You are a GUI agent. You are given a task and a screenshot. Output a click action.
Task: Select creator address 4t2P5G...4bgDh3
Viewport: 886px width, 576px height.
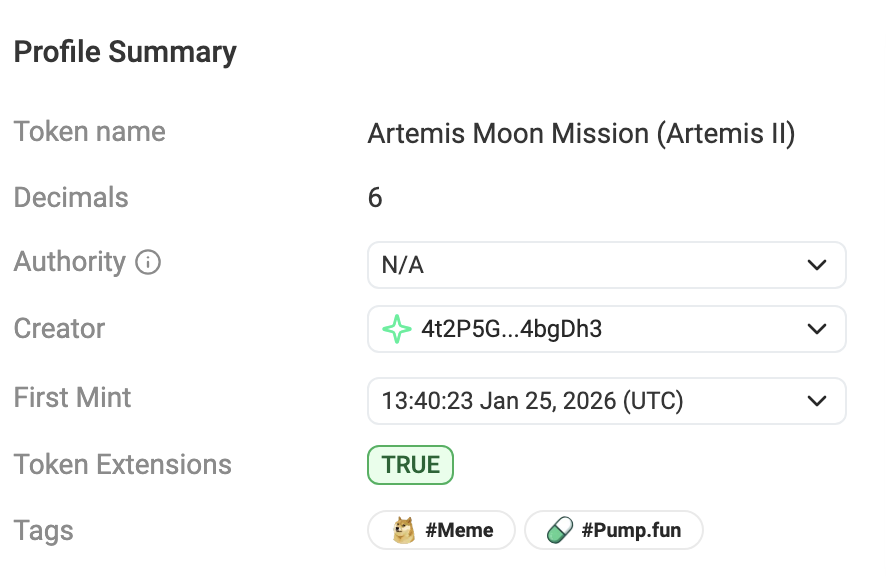click(x=511, y=329)
